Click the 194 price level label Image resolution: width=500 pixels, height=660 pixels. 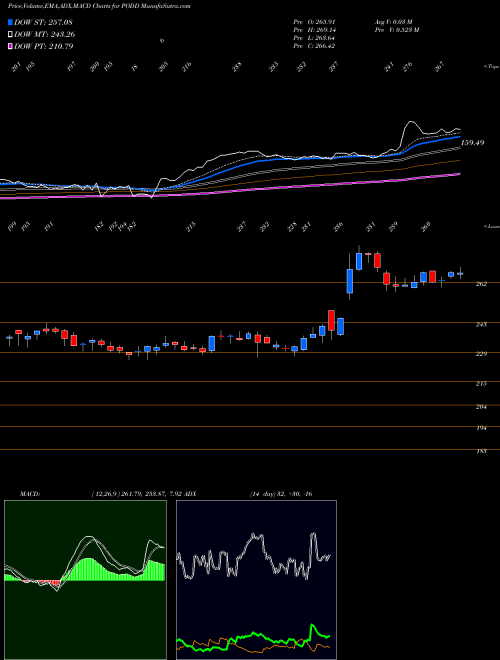coord(481,428)
